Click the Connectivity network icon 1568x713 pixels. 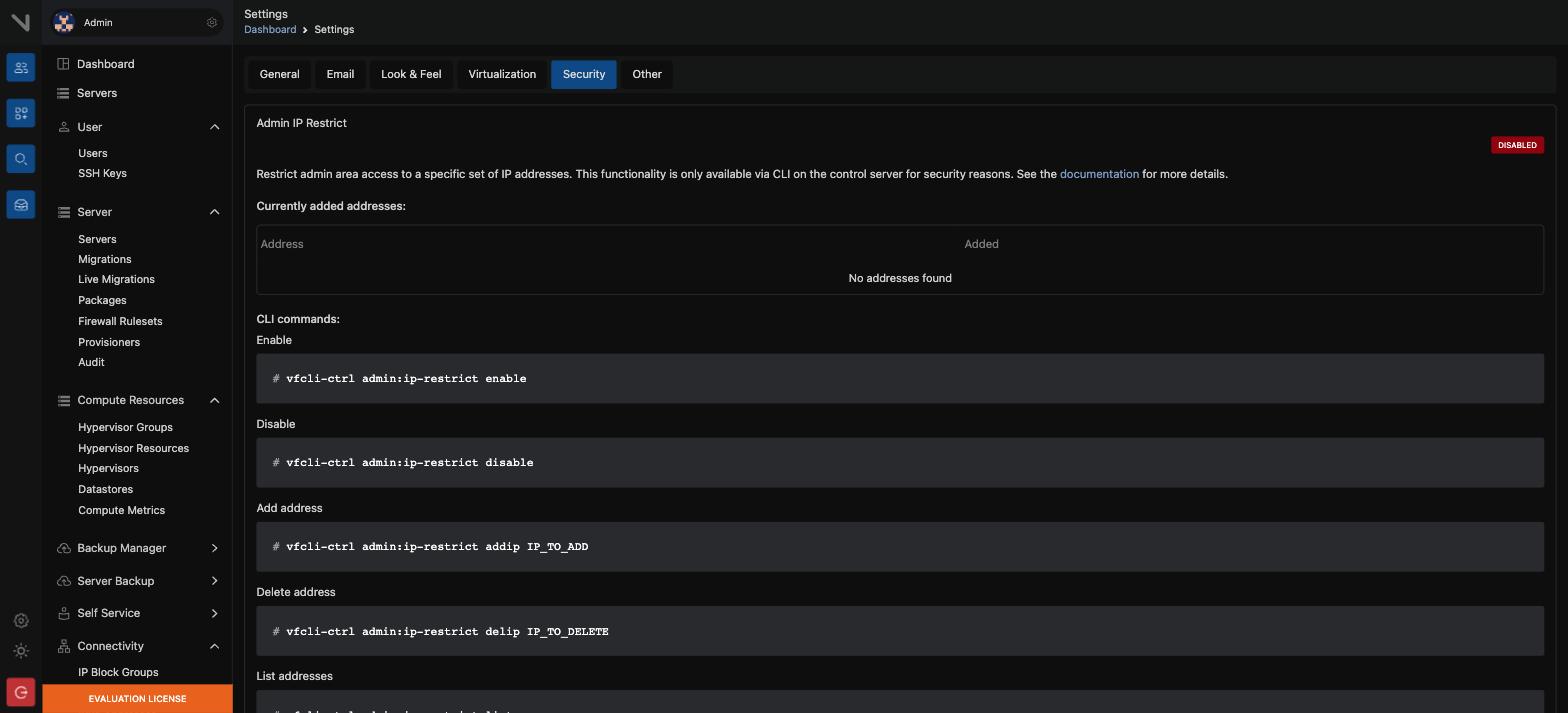64,646
